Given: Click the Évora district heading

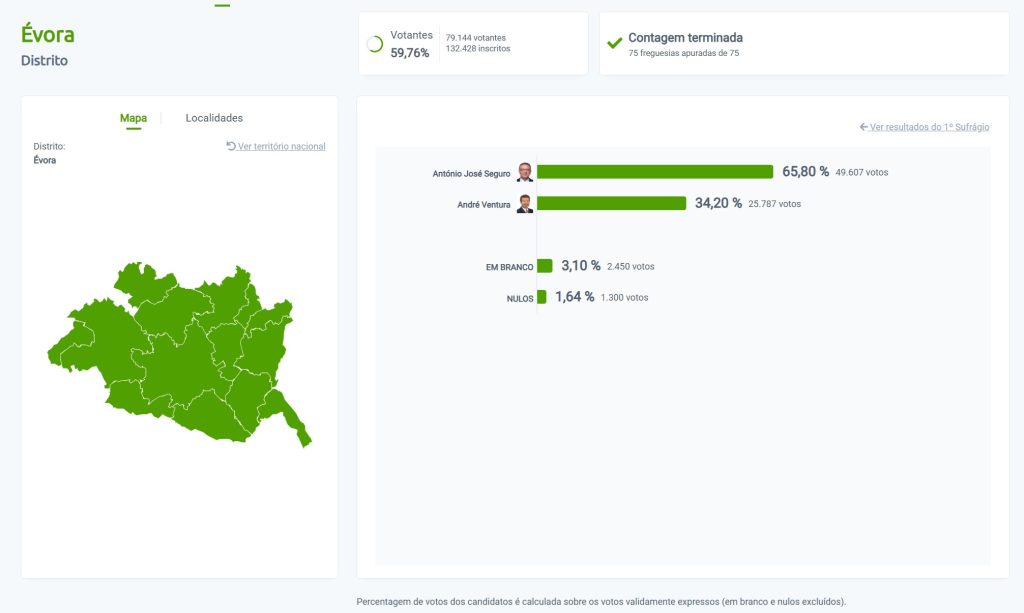Looking at the screenshot, I should click(x=48, y=35).
